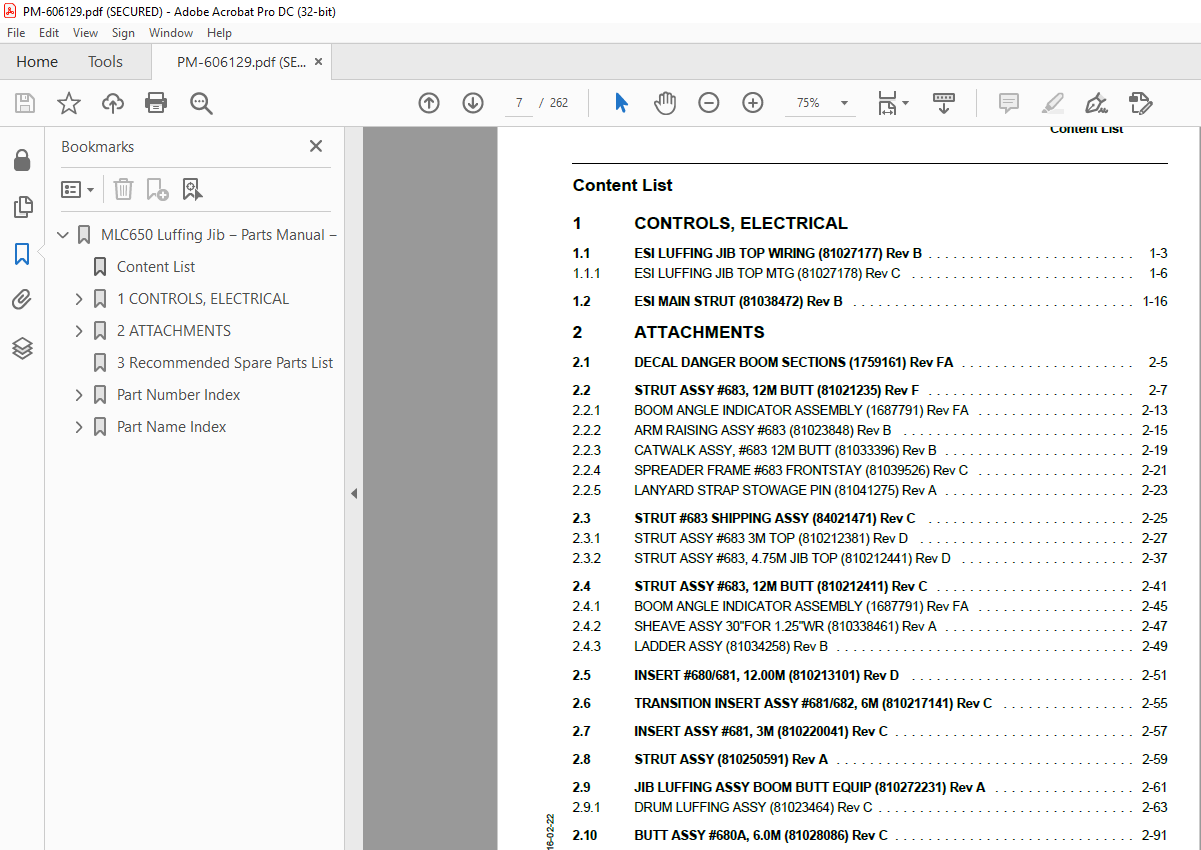This screenshot has height=850, width=1201.
Task: Open security lock panel in sidebar
Action: tap(22, 161)
